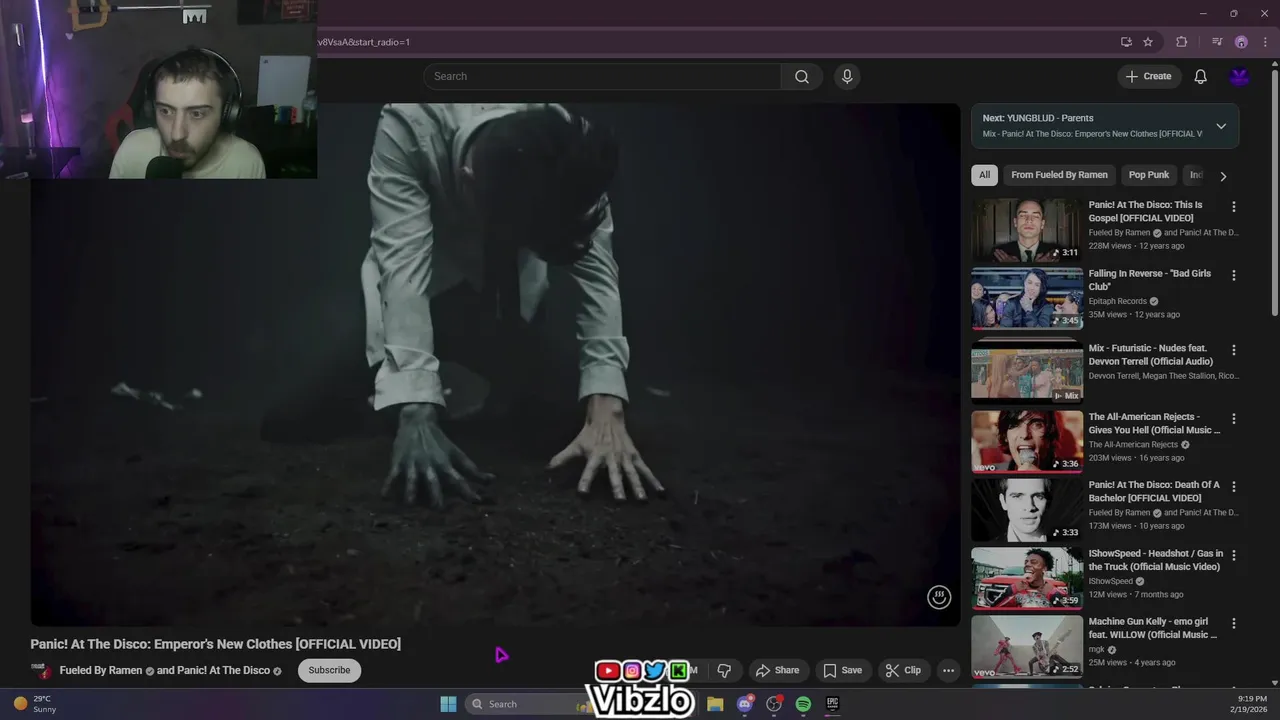Save the video to a playlist

(841, 670)
